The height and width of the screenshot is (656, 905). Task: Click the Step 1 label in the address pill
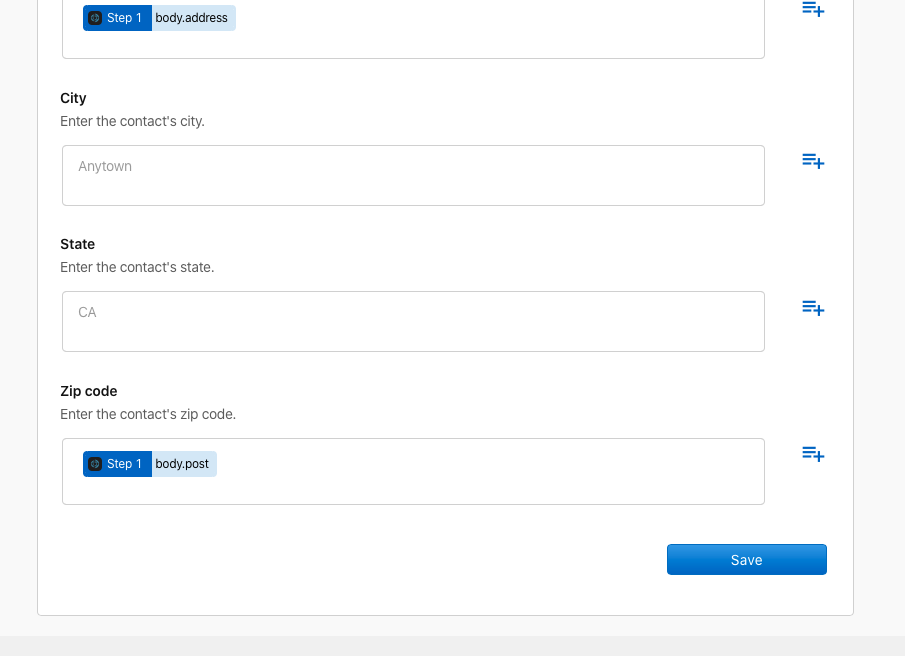click(x=124, y=18)
